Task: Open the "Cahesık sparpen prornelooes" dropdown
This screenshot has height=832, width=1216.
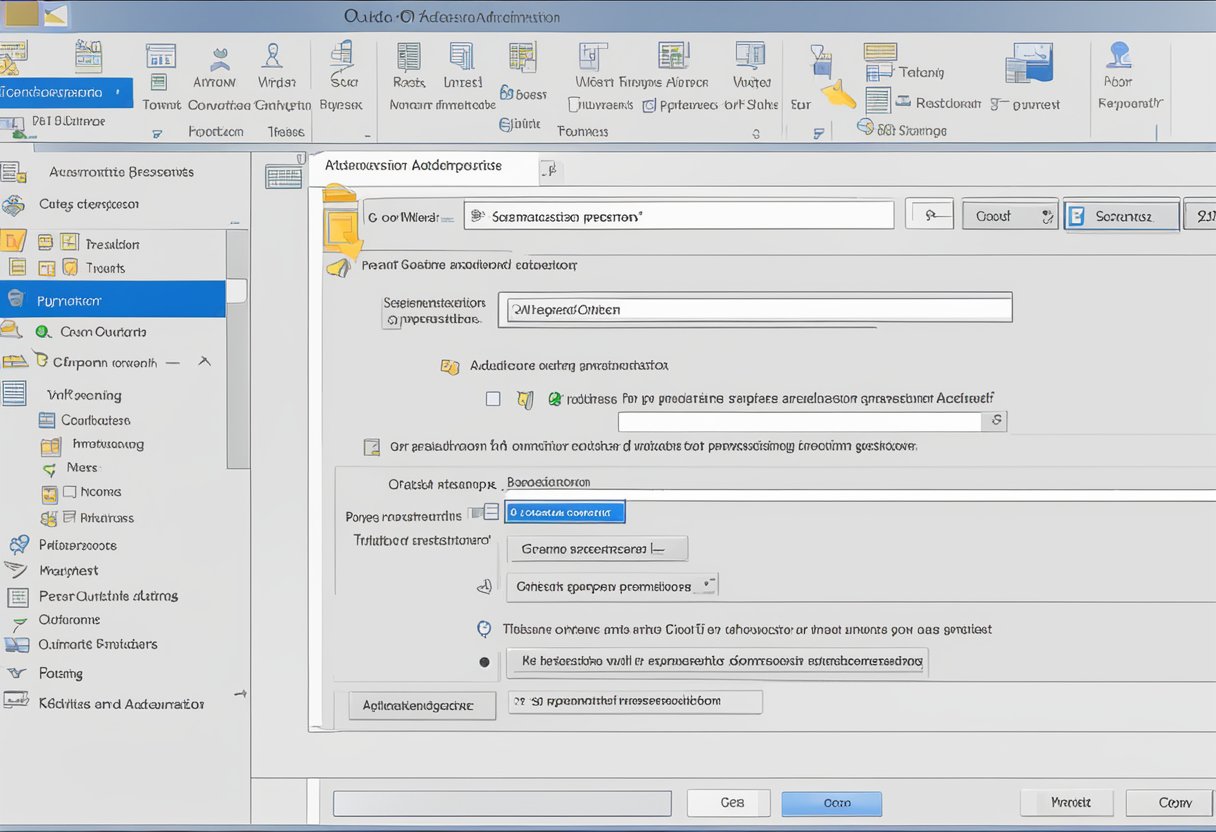Action: (x=613, y=586)
